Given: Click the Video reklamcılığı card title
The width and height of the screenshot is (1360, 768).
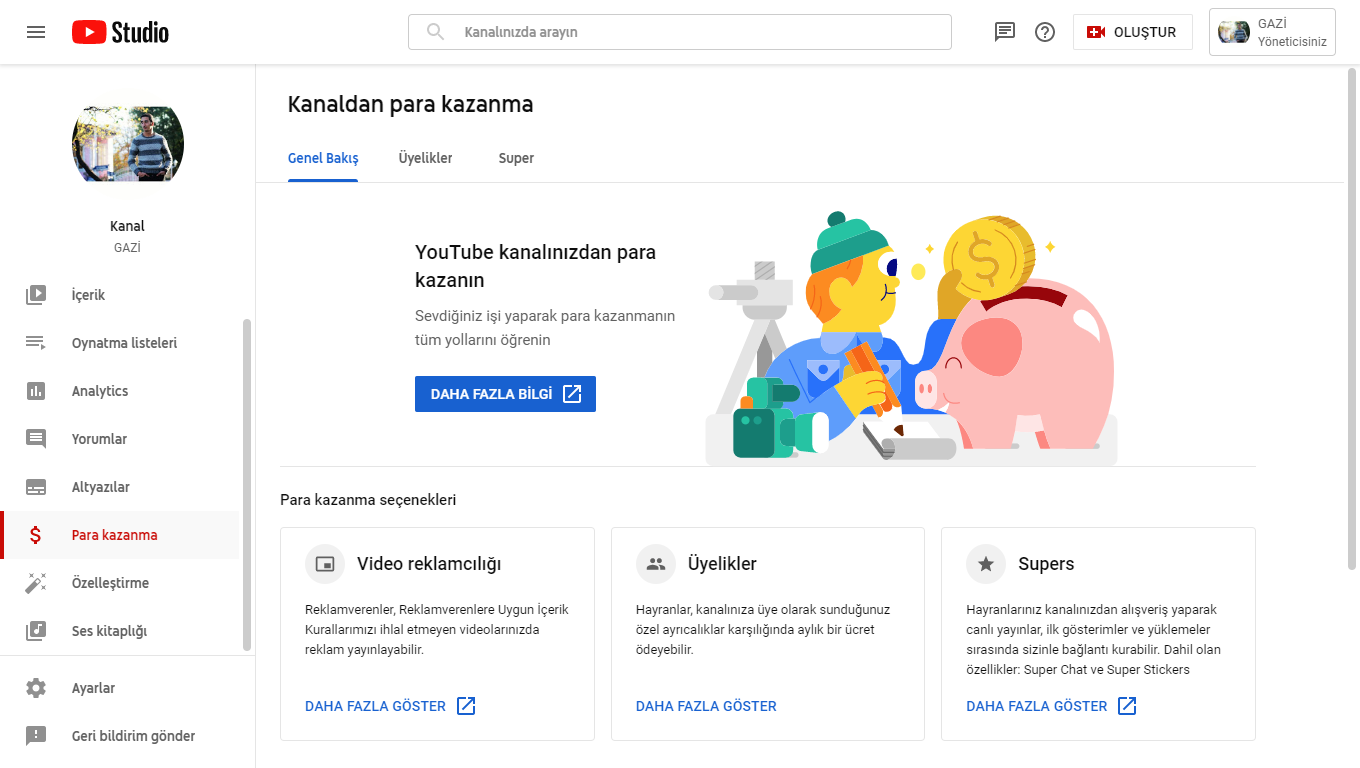Looking at the screenshot, I should [x=429, y=564].
